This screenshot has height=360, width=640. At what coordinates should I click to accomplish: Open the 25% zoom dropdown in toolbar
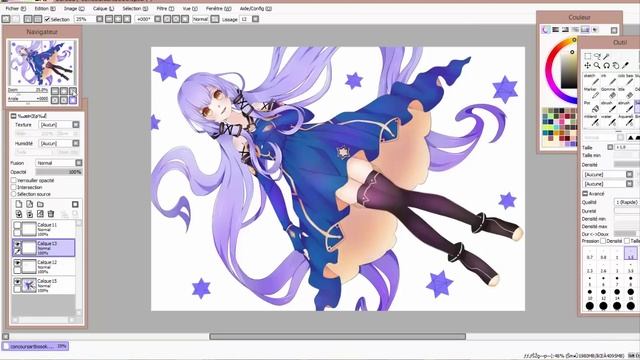[100, 19]
